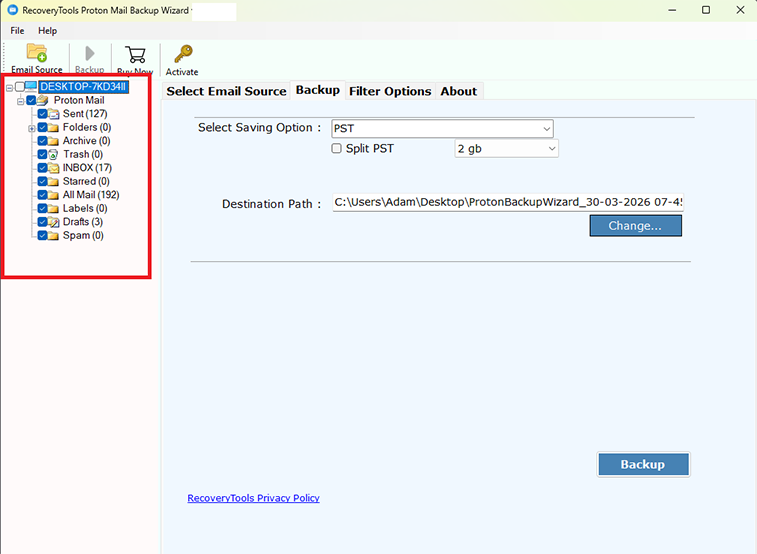This screenshot has height=554, width=757.
Task: Switch to the About tab
Action: click(459, 91)
